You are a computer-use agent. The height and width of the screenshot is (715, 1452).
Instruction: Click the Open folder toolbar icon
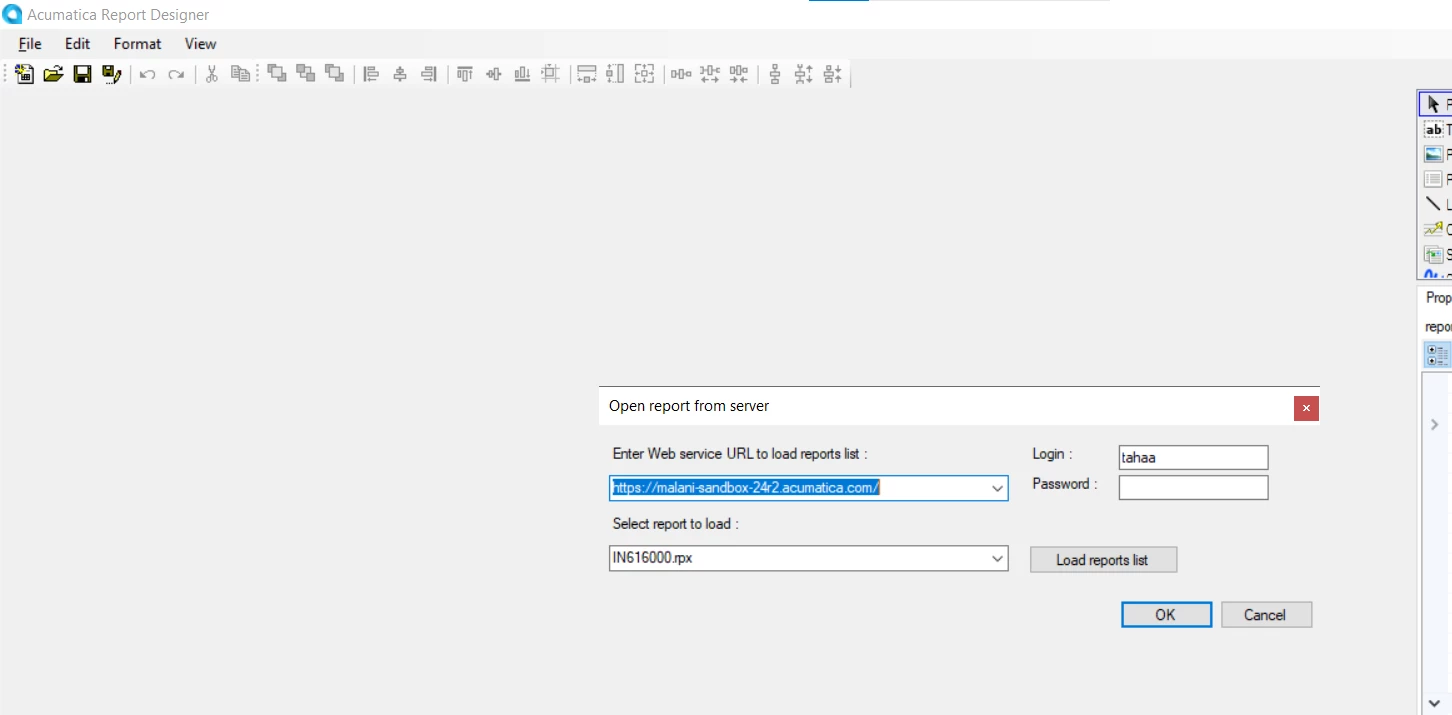(x=54, y=74)
